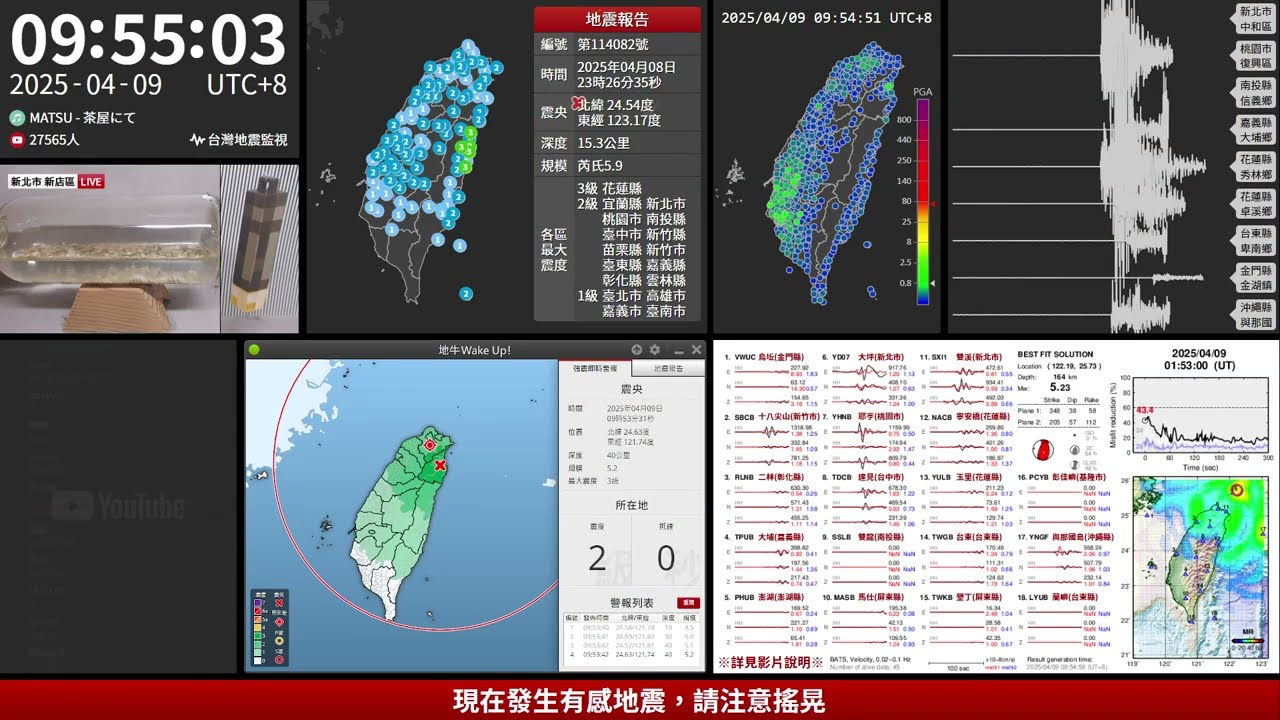Click station label 6. YD07 大坪(新北市)
Screen dimensions: 1280x720
tap(863, 356)
